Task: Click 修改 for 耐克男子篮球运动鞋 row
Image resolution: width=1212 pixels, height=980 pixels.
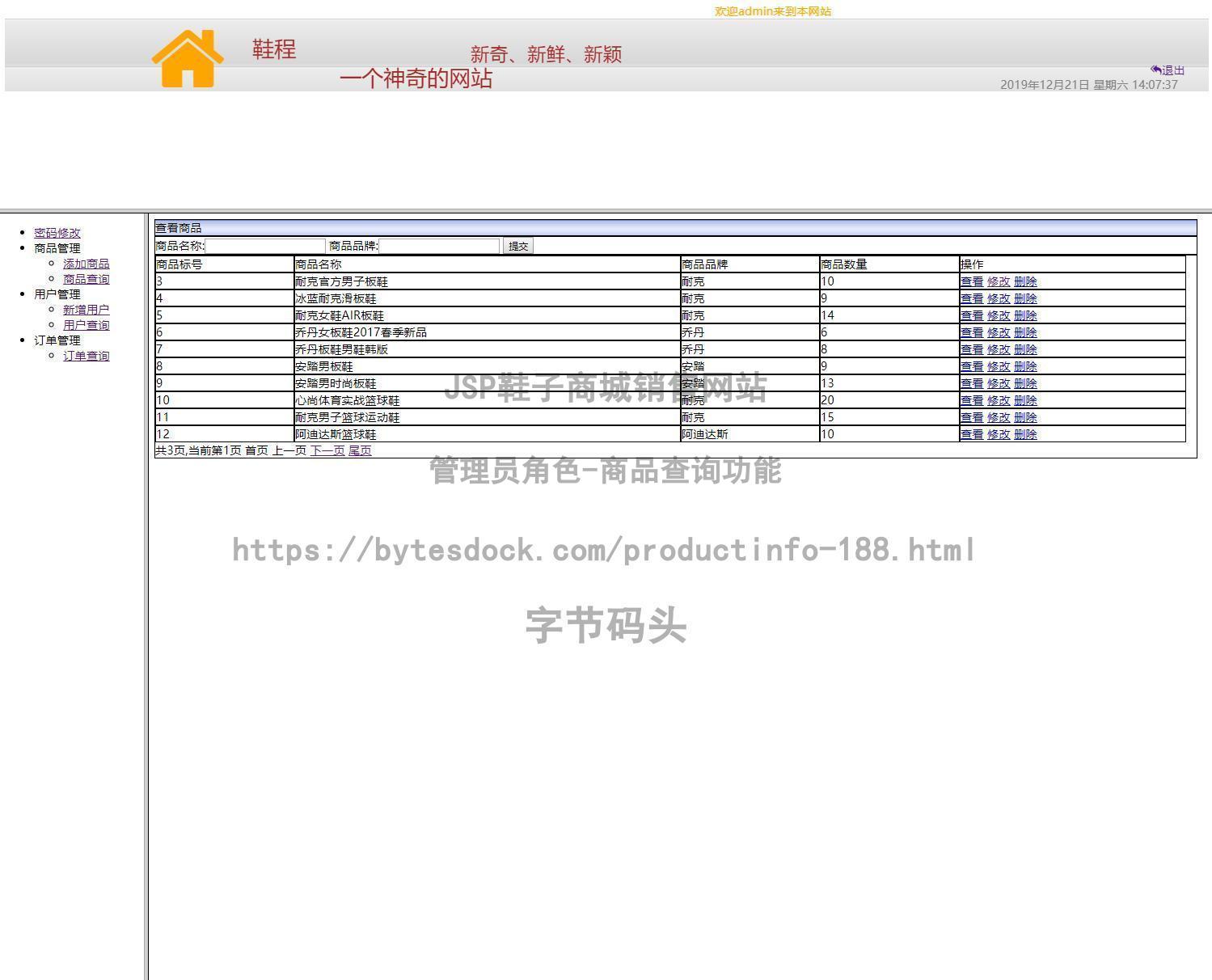Action: [999, 417]
